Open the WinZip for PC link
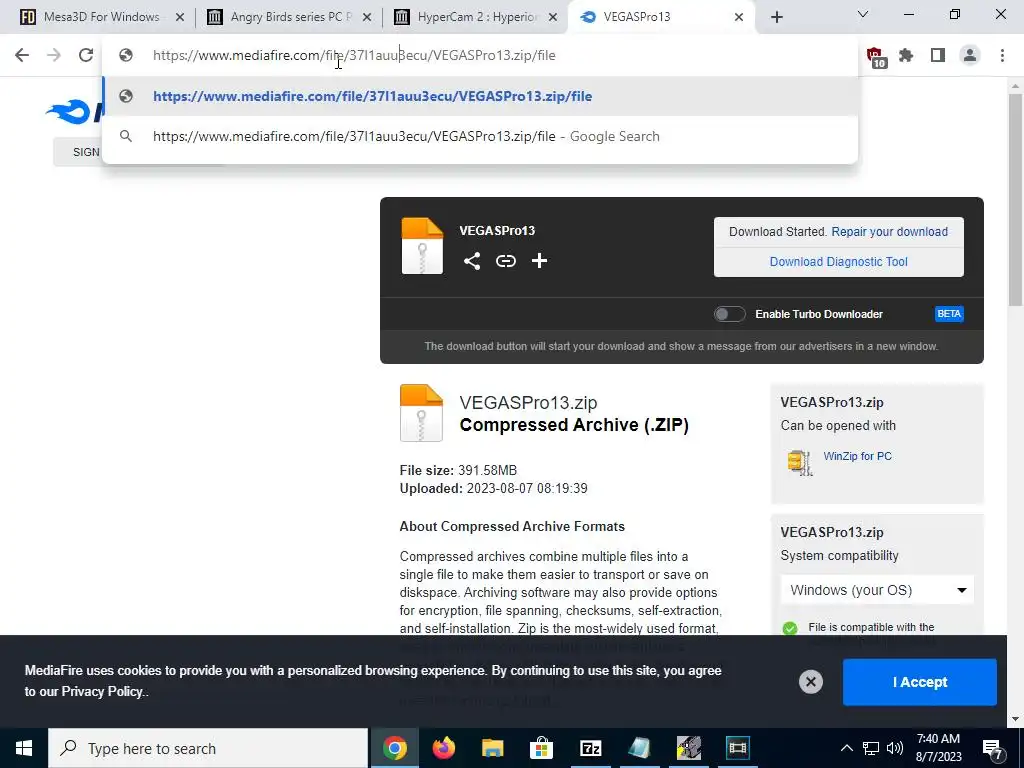 tap(857, 456)
